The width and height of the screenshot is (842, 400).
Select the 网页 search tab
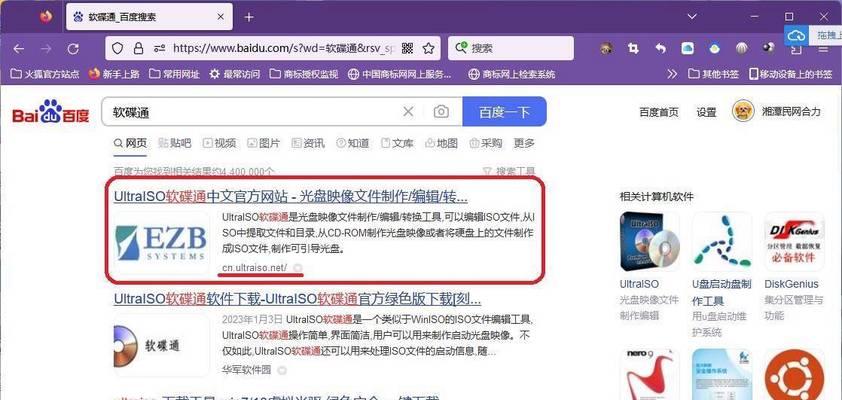[x=130, y=143]
